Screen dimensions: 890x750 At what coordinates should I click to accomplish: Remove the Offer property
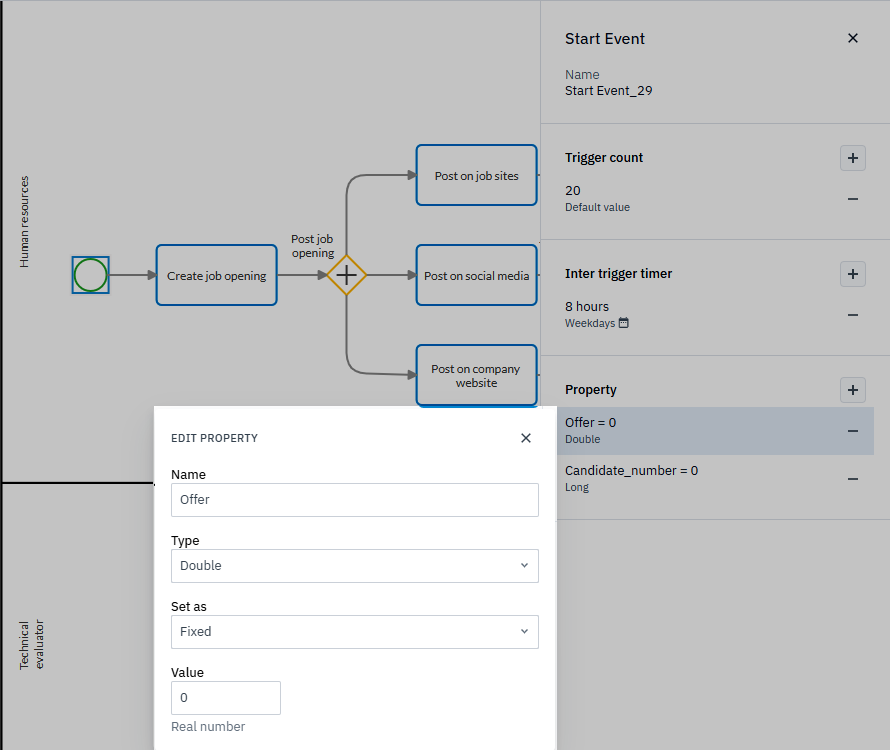pyautogui.click(x=852, y=431)
